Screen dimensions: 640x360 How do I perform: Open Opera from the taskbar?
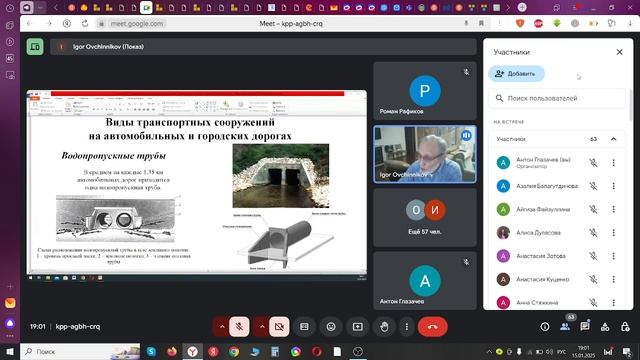(316, 351)
